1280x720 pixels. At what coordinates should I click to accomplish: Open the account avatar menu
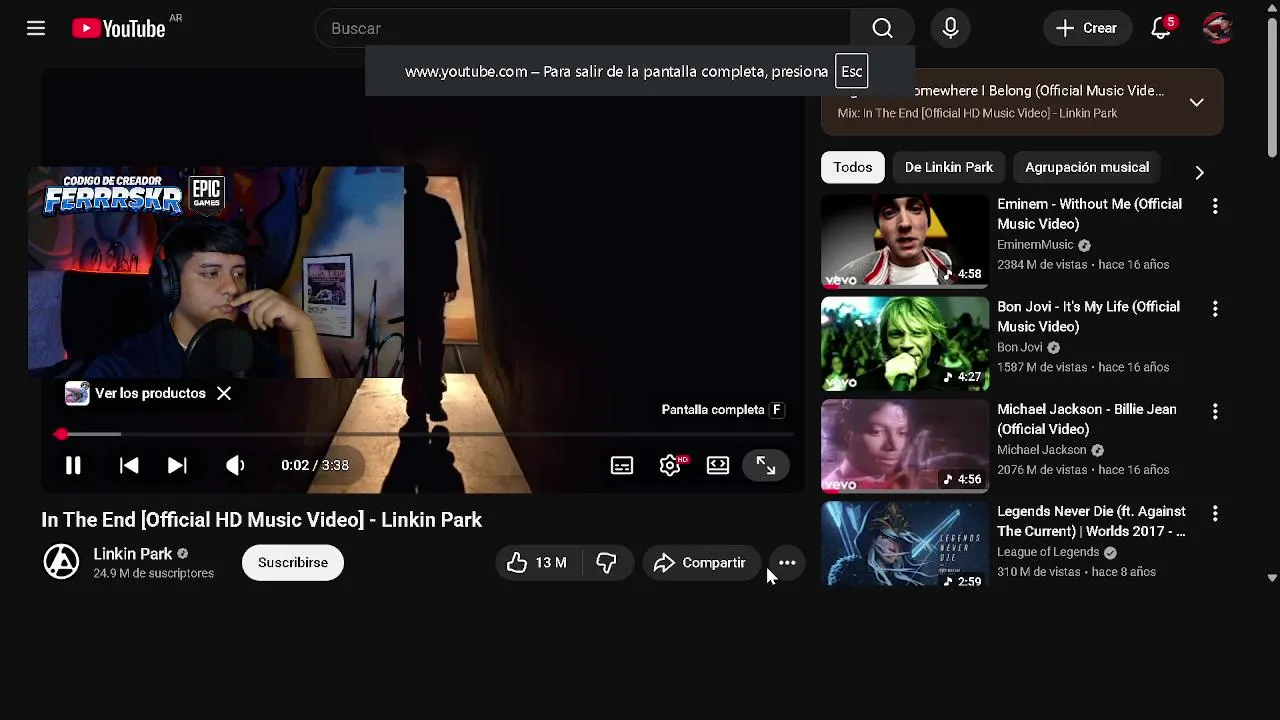coord(1217,28)
